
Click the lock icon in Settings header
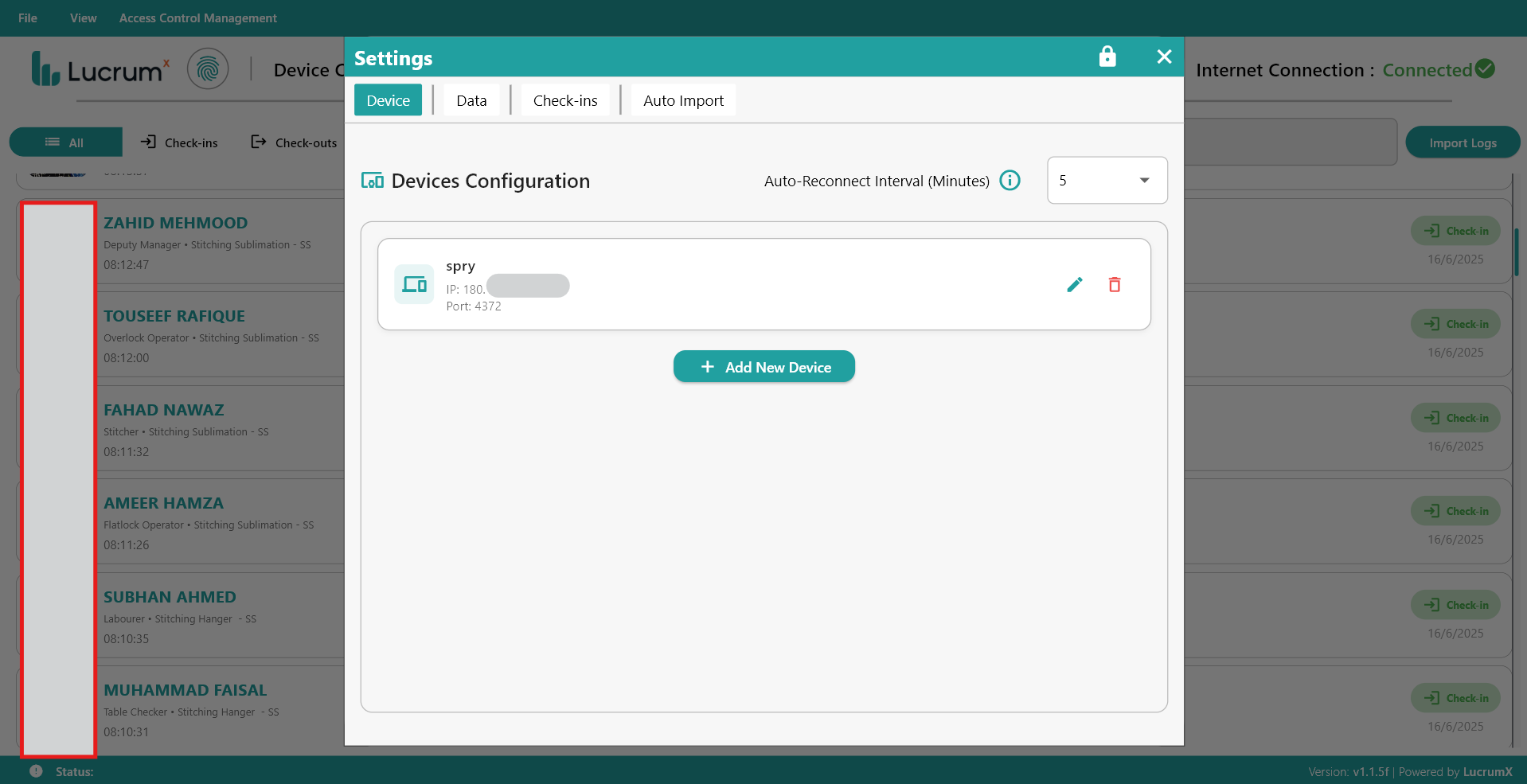[1107, 57]
